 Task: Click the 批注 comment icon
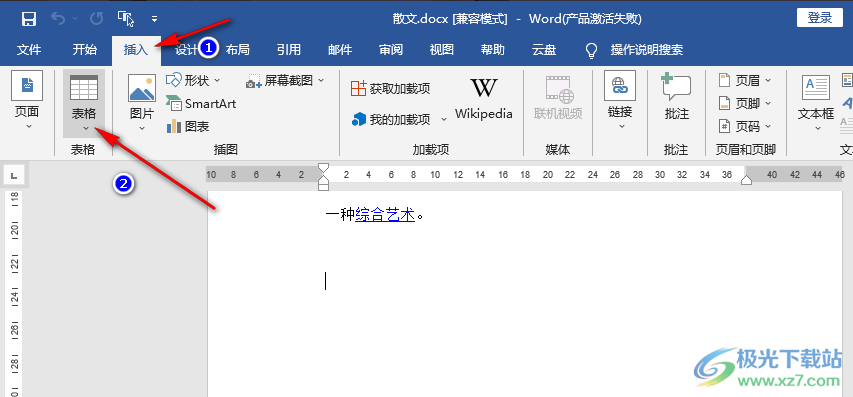click(x=676, y=87)
